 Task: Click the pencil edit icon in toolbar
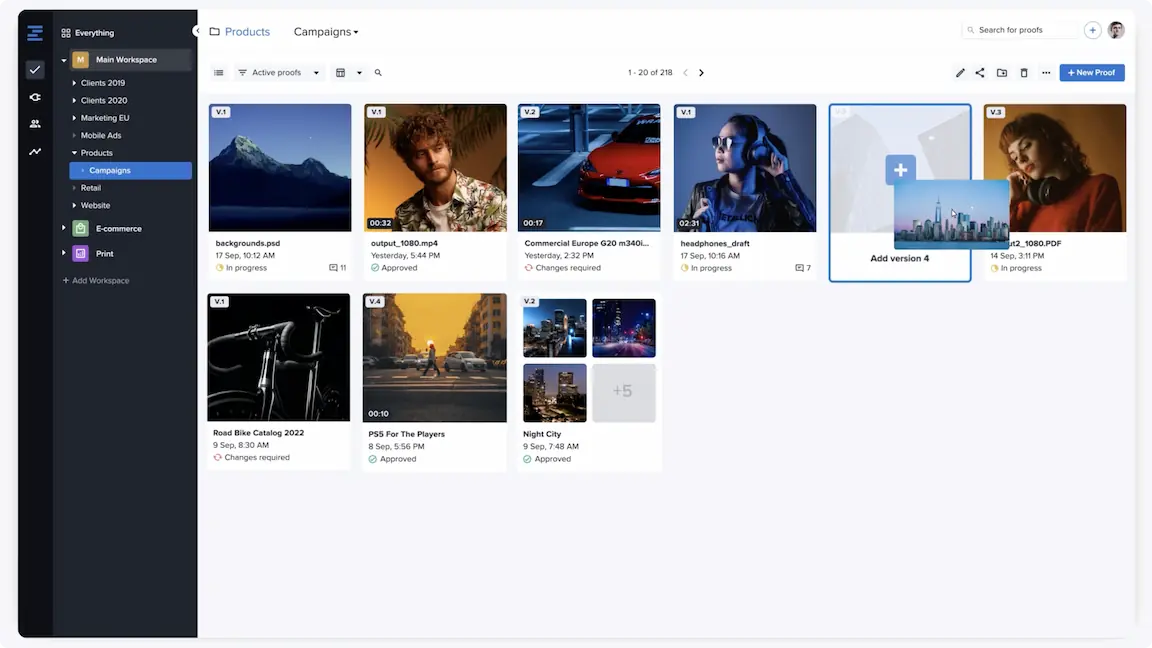click(x=960, y=73)
